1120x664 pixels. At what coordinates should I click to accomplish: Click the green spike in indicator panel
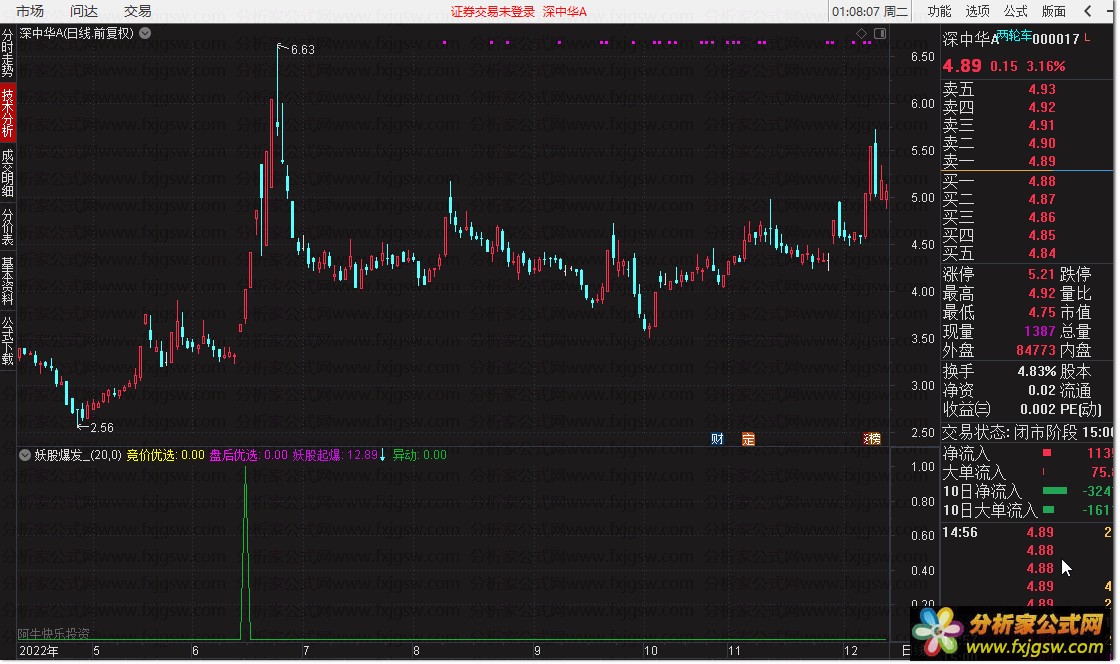tap(246, 553)
